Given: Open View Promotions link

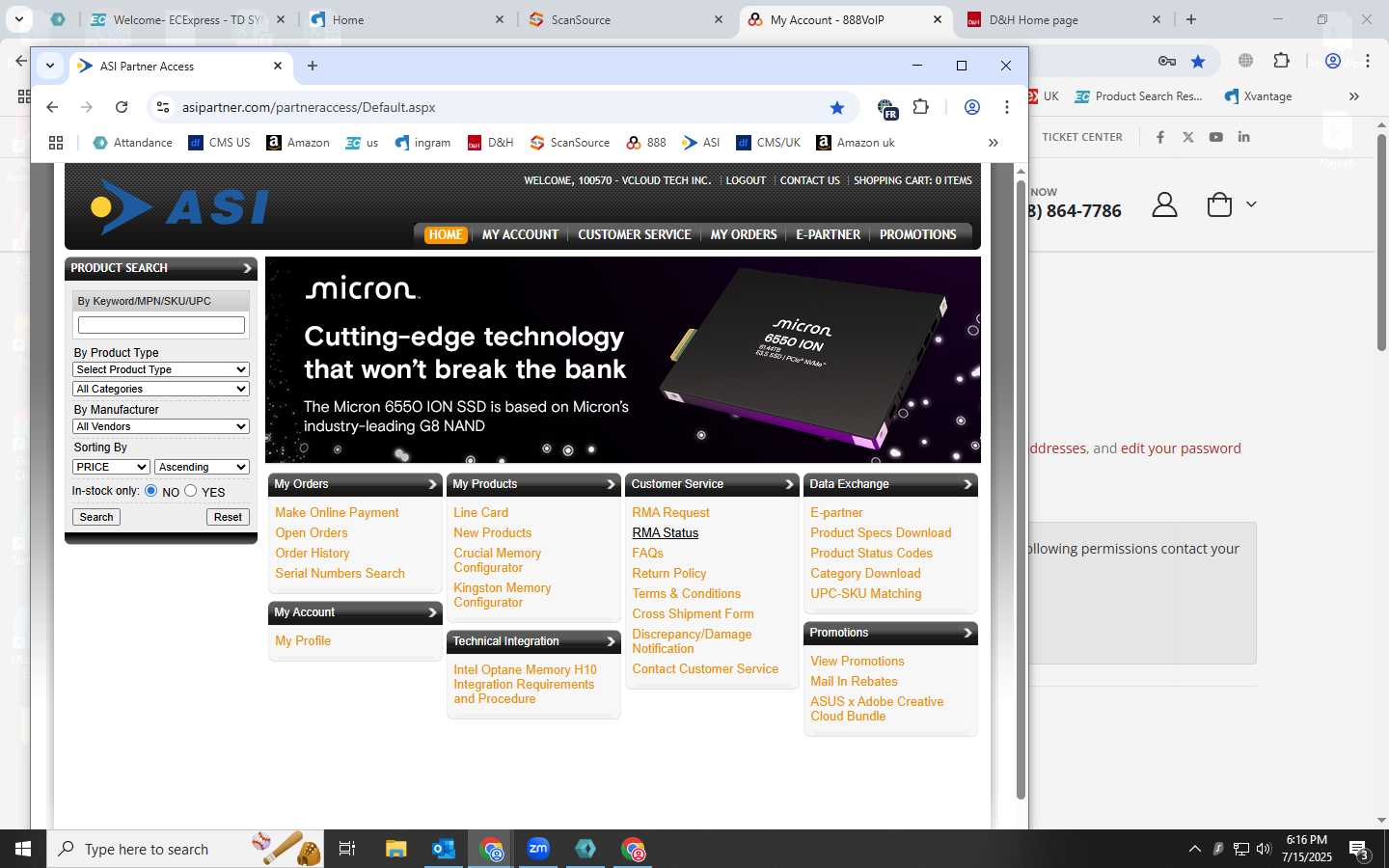Looking at the screenshot, I should pyautogui.click(x=858, y=661).
